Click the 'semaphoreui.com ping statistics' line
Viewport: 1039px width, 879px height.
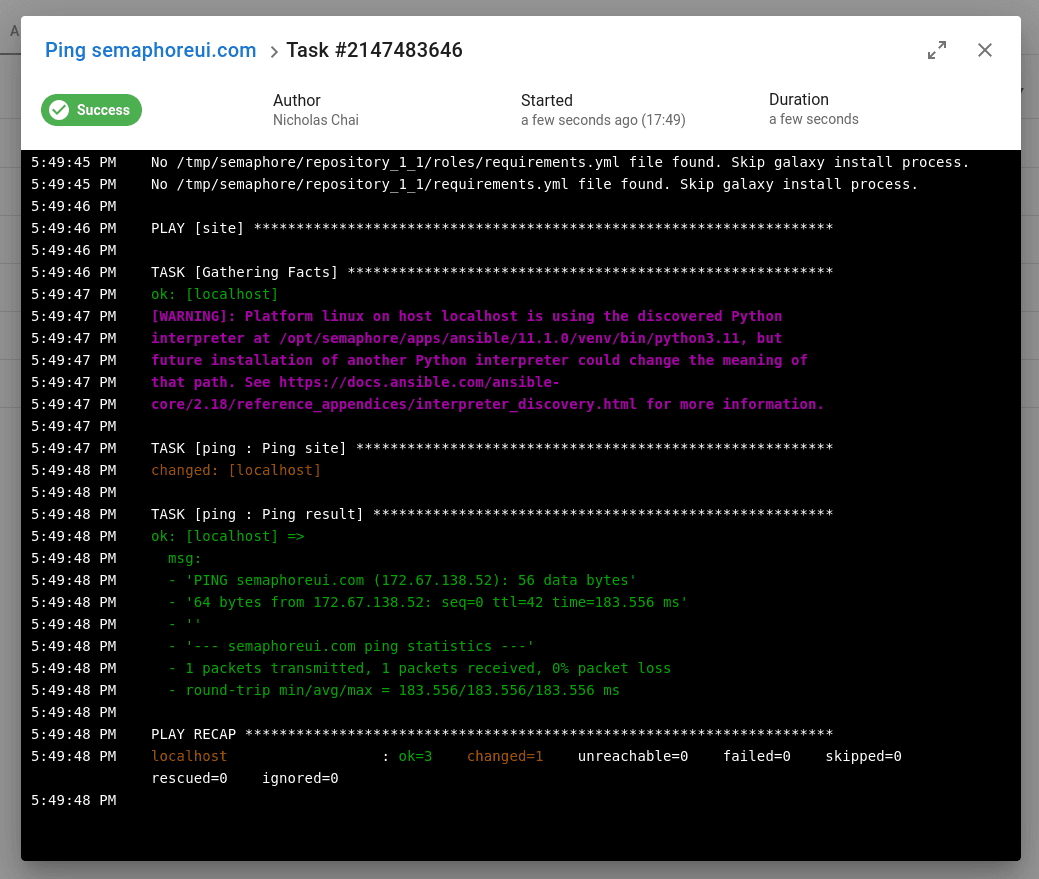pyautogui.click(x=351, y=646)
